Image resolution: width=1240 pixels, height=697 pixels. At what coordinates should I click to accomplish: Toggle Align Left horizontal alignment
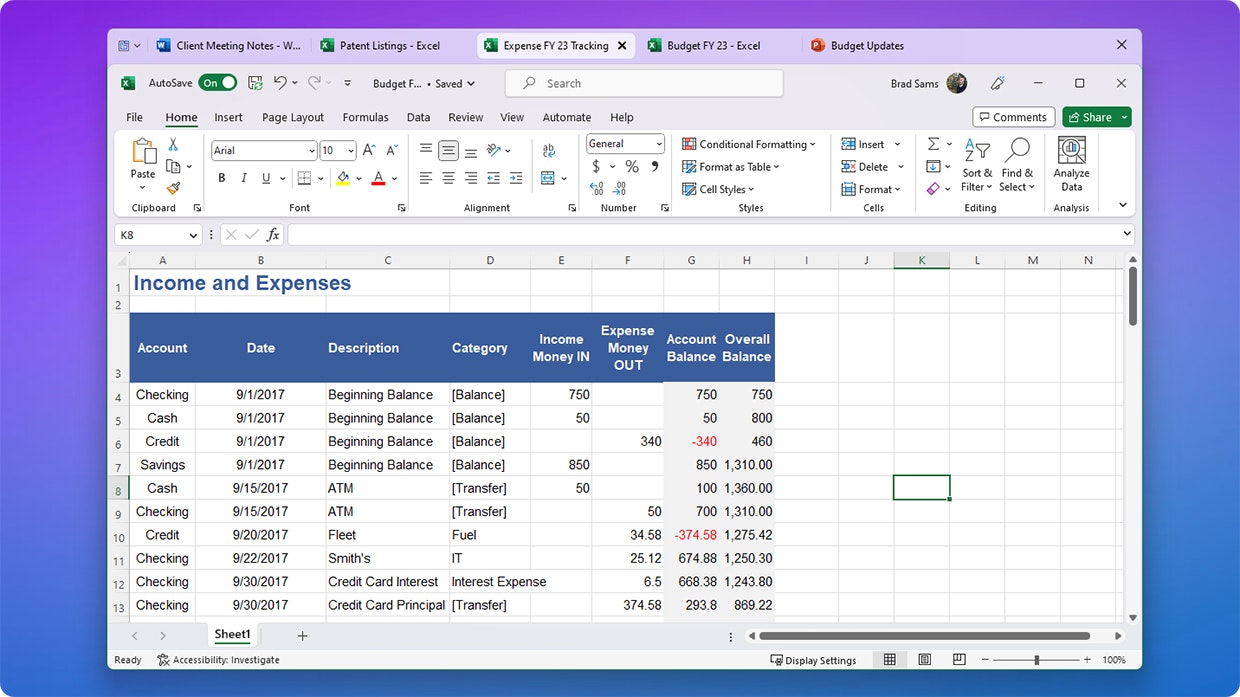pos(426,178)
